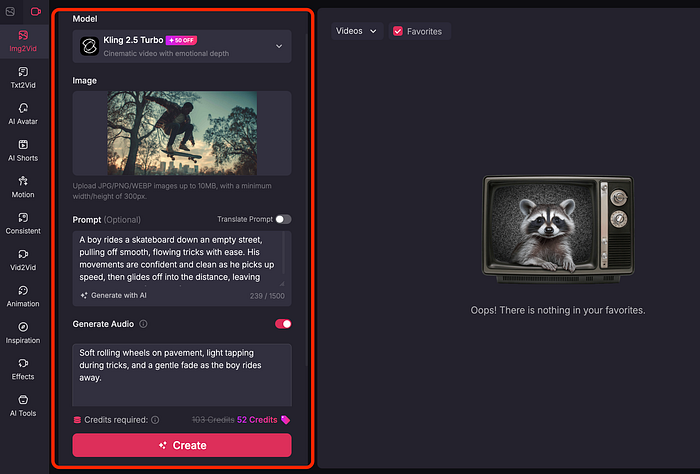Open the Animation tool
700x474 pixels.
(23, 296)
